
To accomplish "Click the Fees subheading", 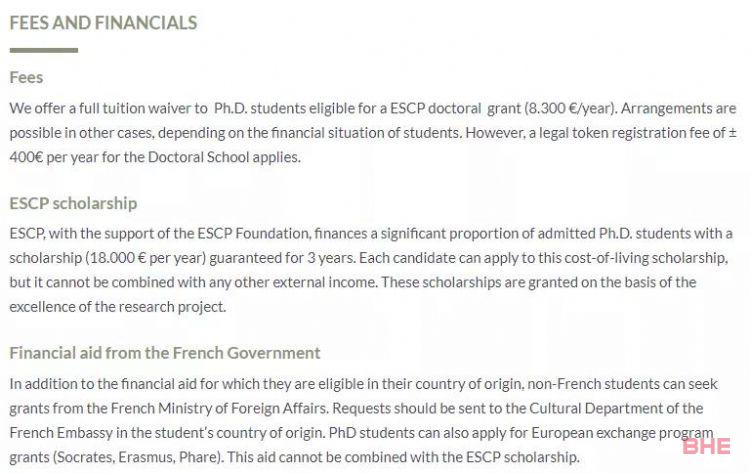I will (x=26, y=77).
